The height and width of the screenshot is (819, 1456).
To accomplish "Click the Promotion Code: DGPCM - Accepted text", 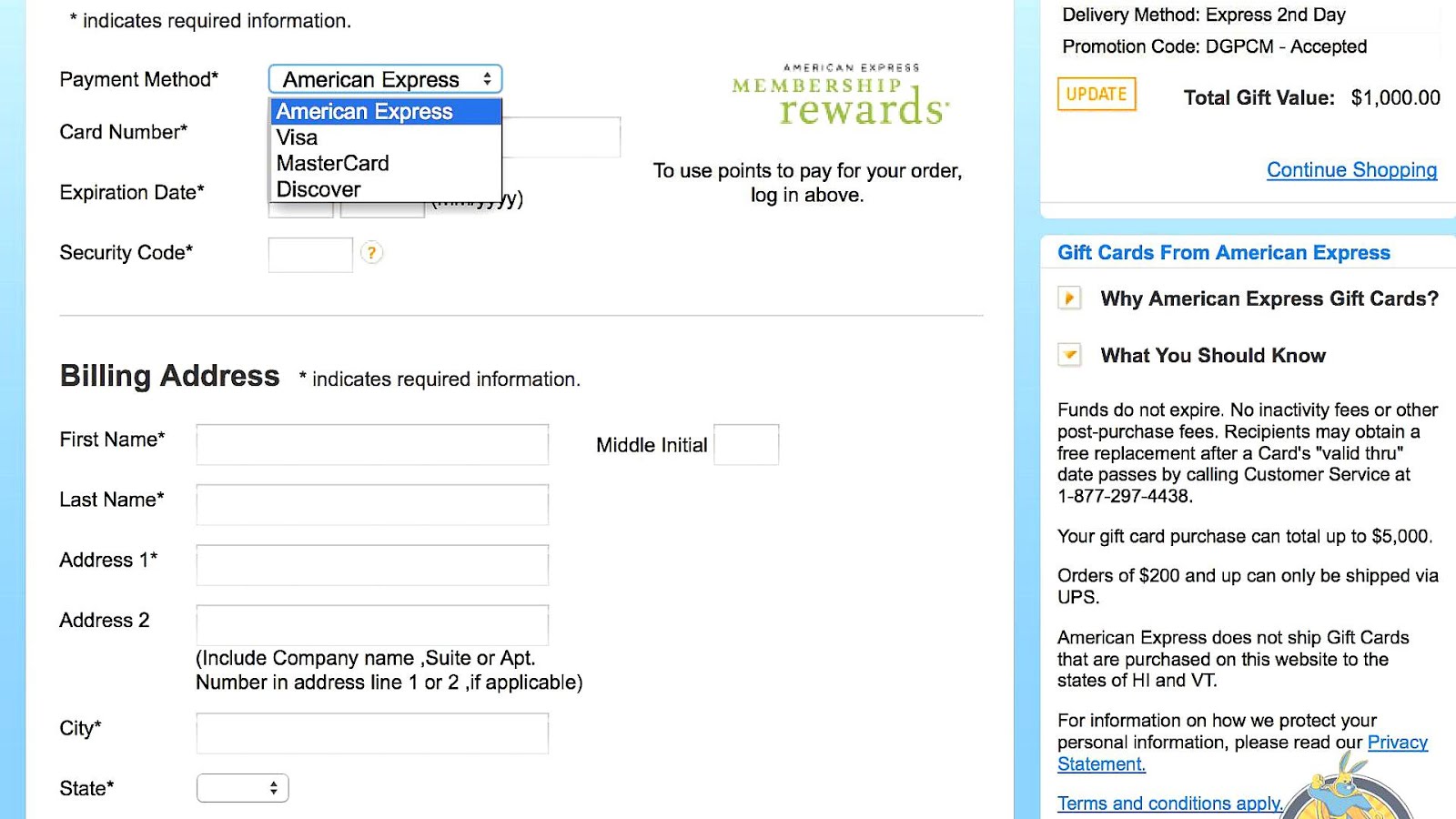I will point(1215,46).
